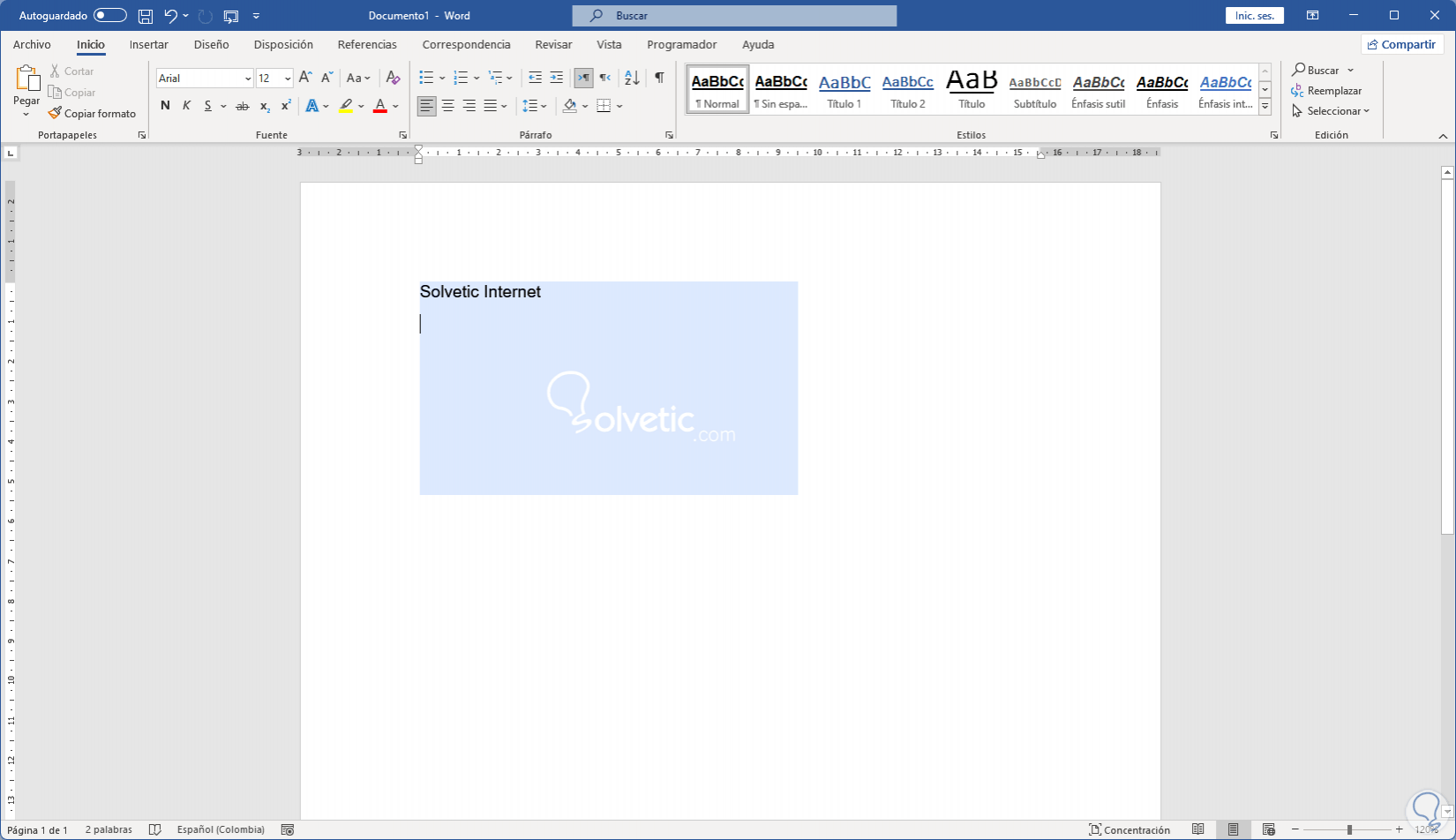The height and width of the screenshot is (840, 1456).
Task: Expand the Change Case (Aa) menu
Action: point(358,79)
